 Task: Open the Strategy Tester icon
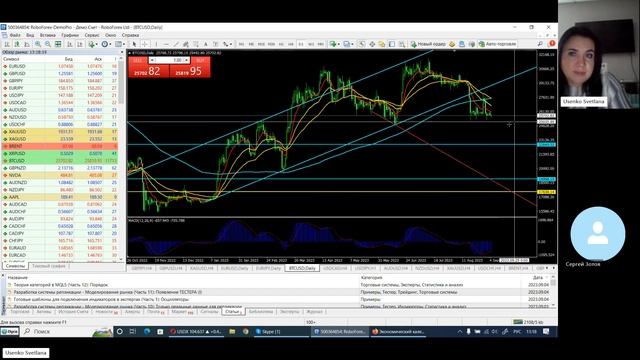click(x=402, y=44)
